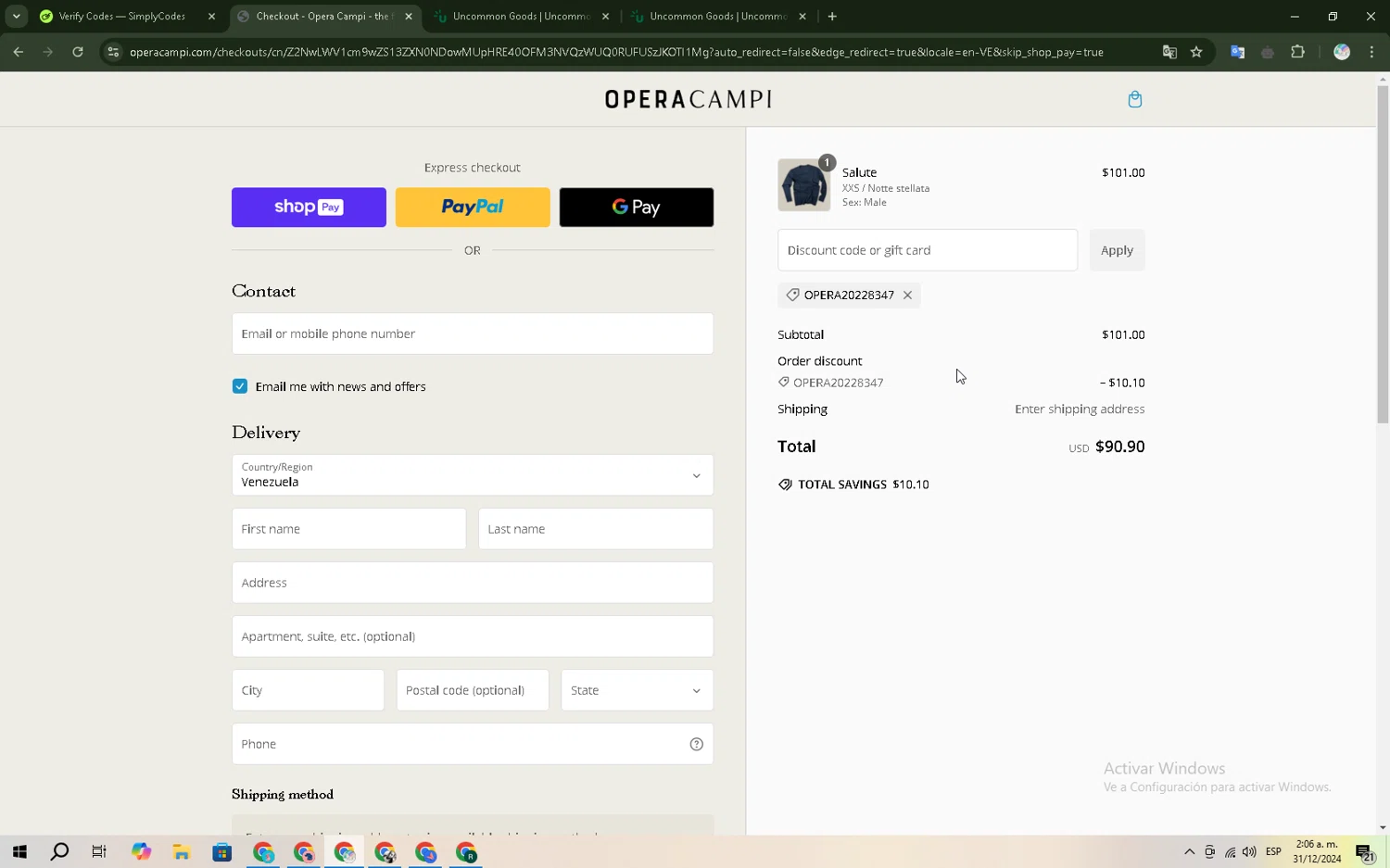1390x868 pixels.
Task: Open tab search dropdown arrow
Action: pos(16,16)
